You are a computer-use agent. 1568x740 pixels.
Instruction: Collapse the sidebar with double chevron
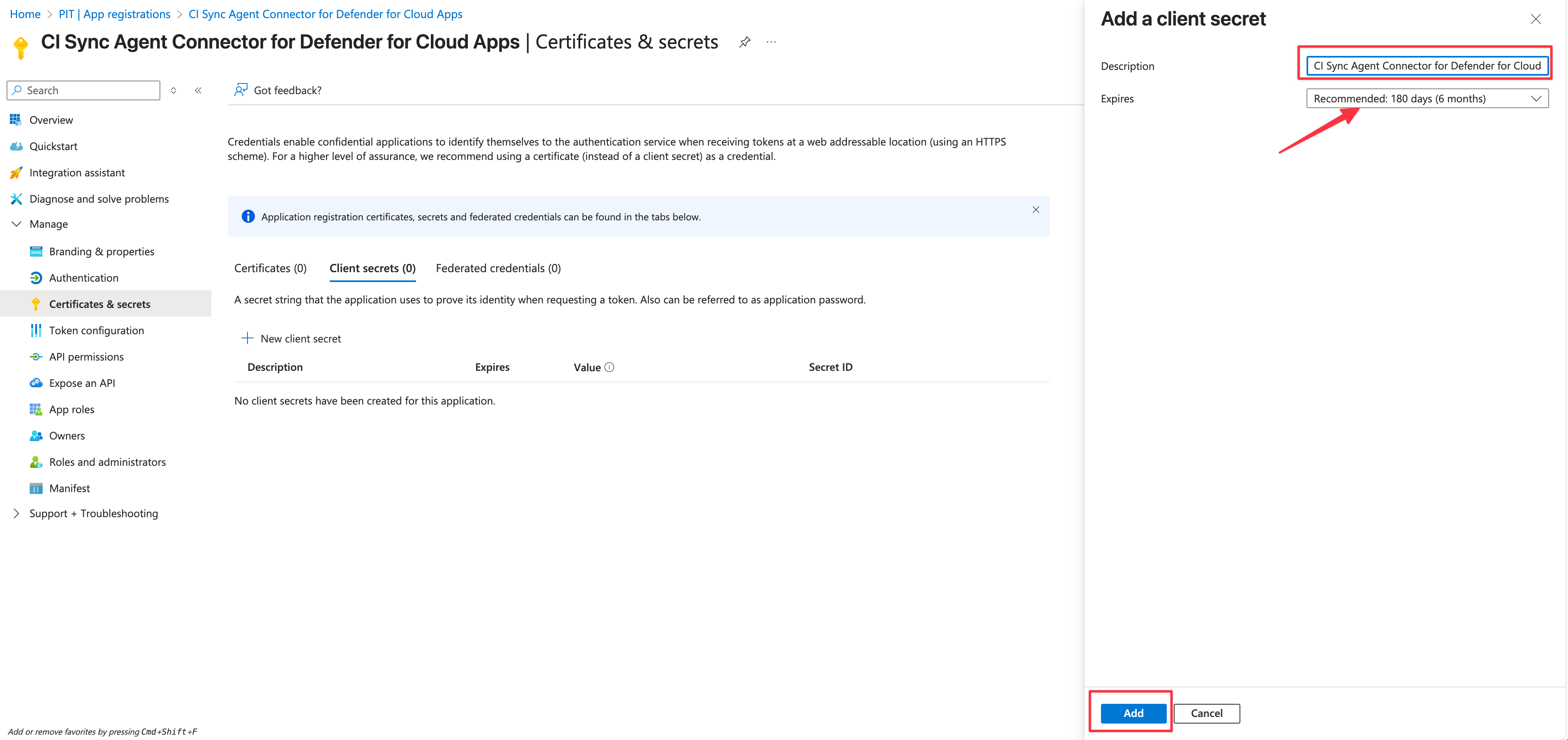tap(198, 90)
